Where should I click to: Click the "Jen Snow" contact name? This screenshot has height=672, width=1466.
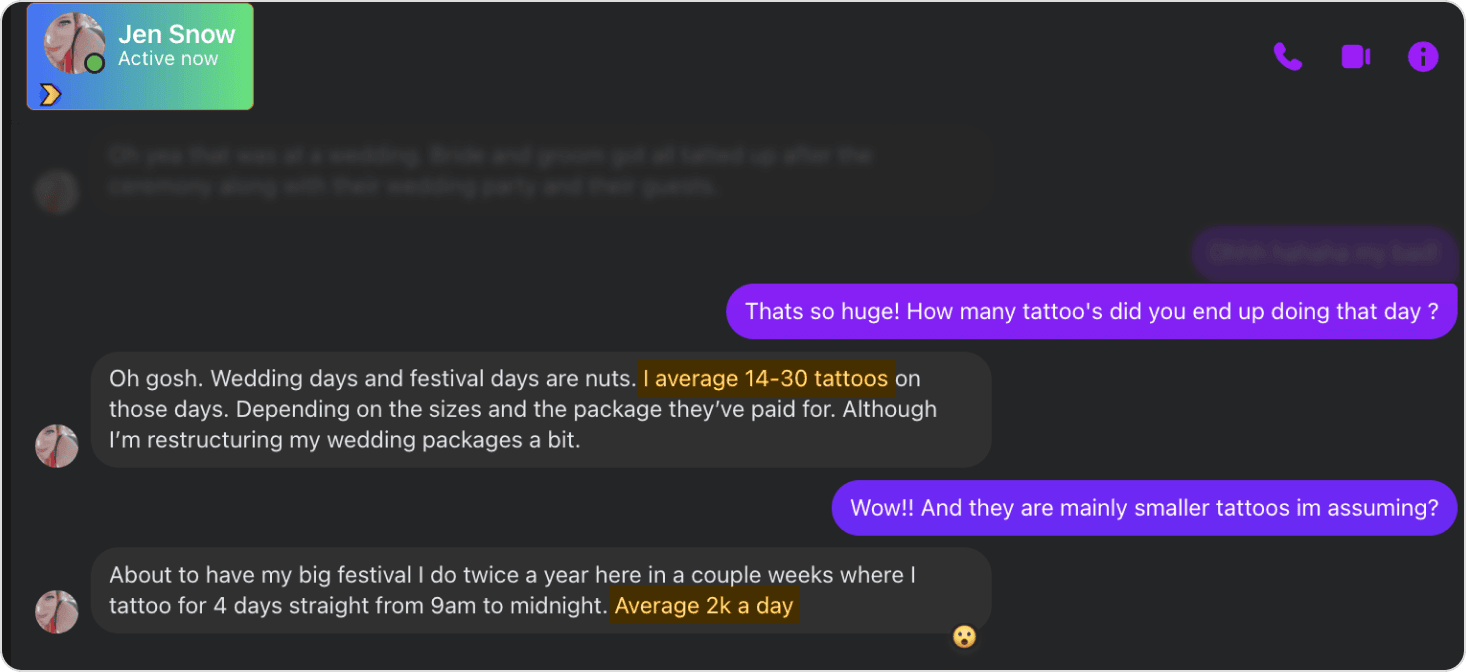[x=176, y=34]
